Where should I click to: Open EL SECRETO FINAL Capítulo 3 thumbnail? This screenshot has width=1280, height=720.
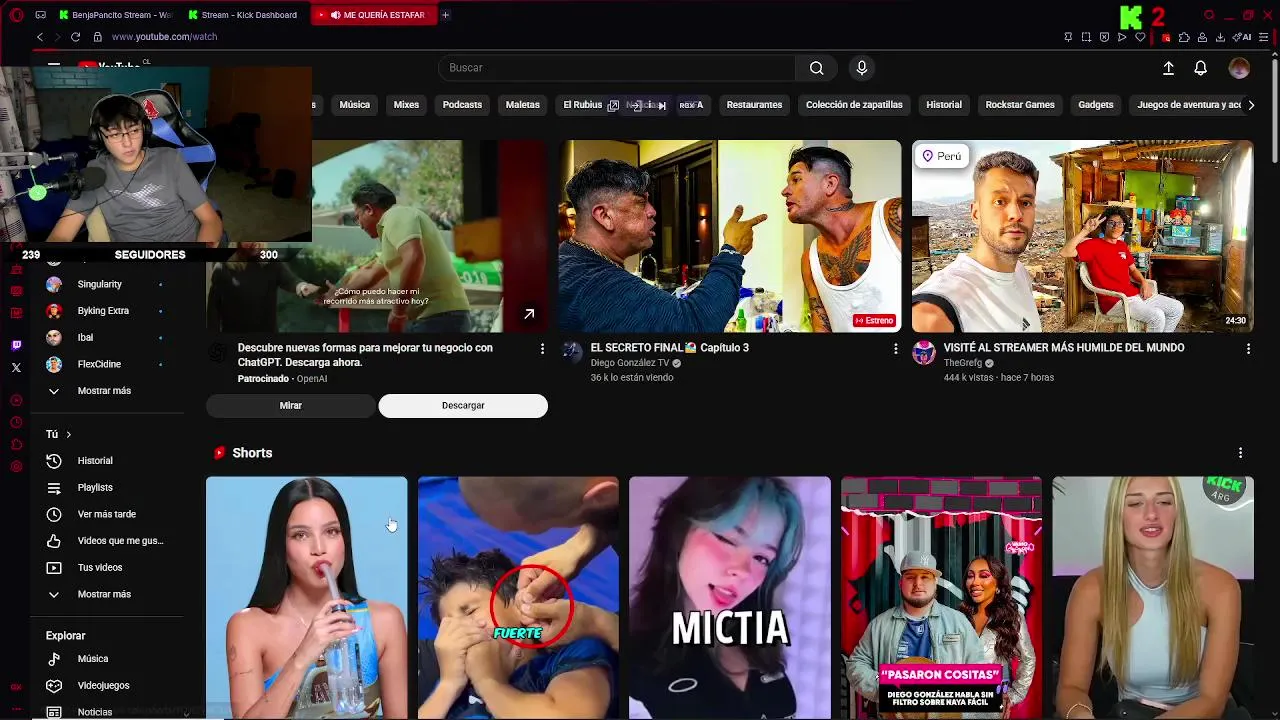click(730, 236)
